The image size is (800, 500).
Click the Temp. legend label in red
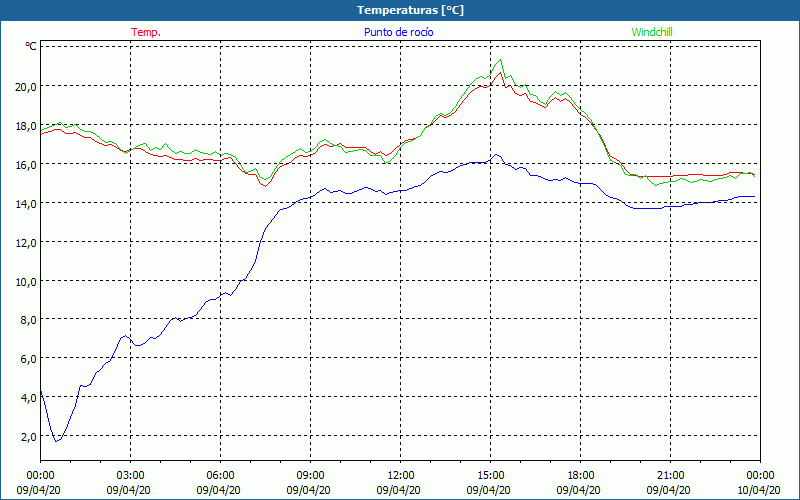coord(146,32)
